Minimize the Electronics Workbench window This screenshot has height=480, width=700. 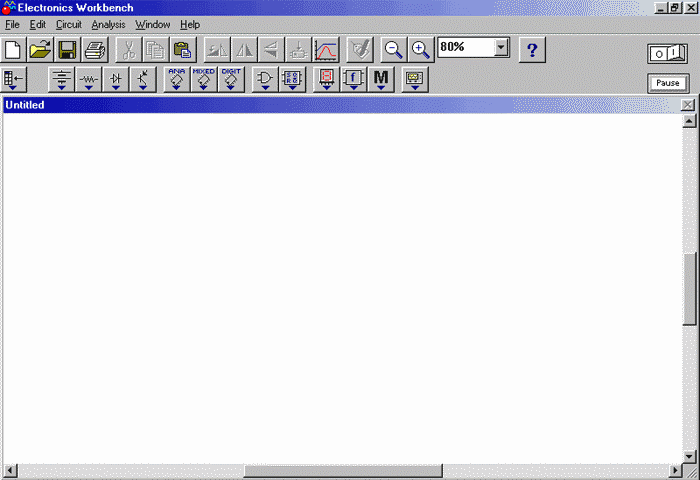point(661,8)
